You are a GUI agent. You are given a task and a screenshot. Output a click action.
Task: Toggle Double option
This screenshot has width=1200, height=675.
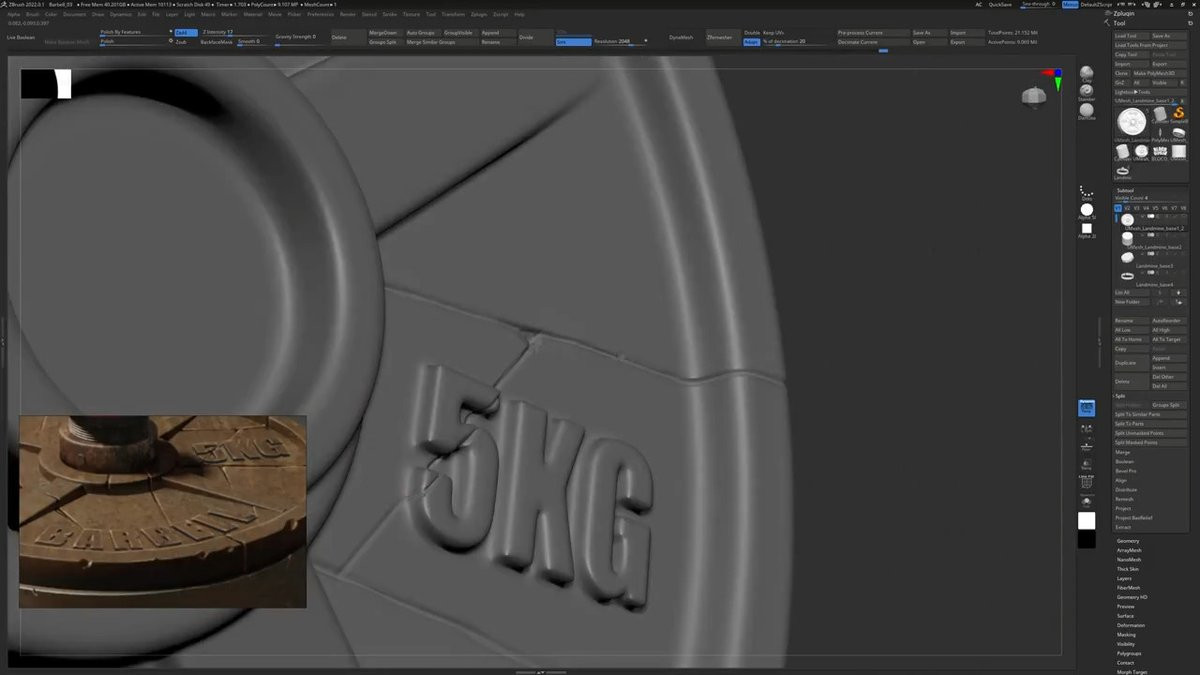752,32
